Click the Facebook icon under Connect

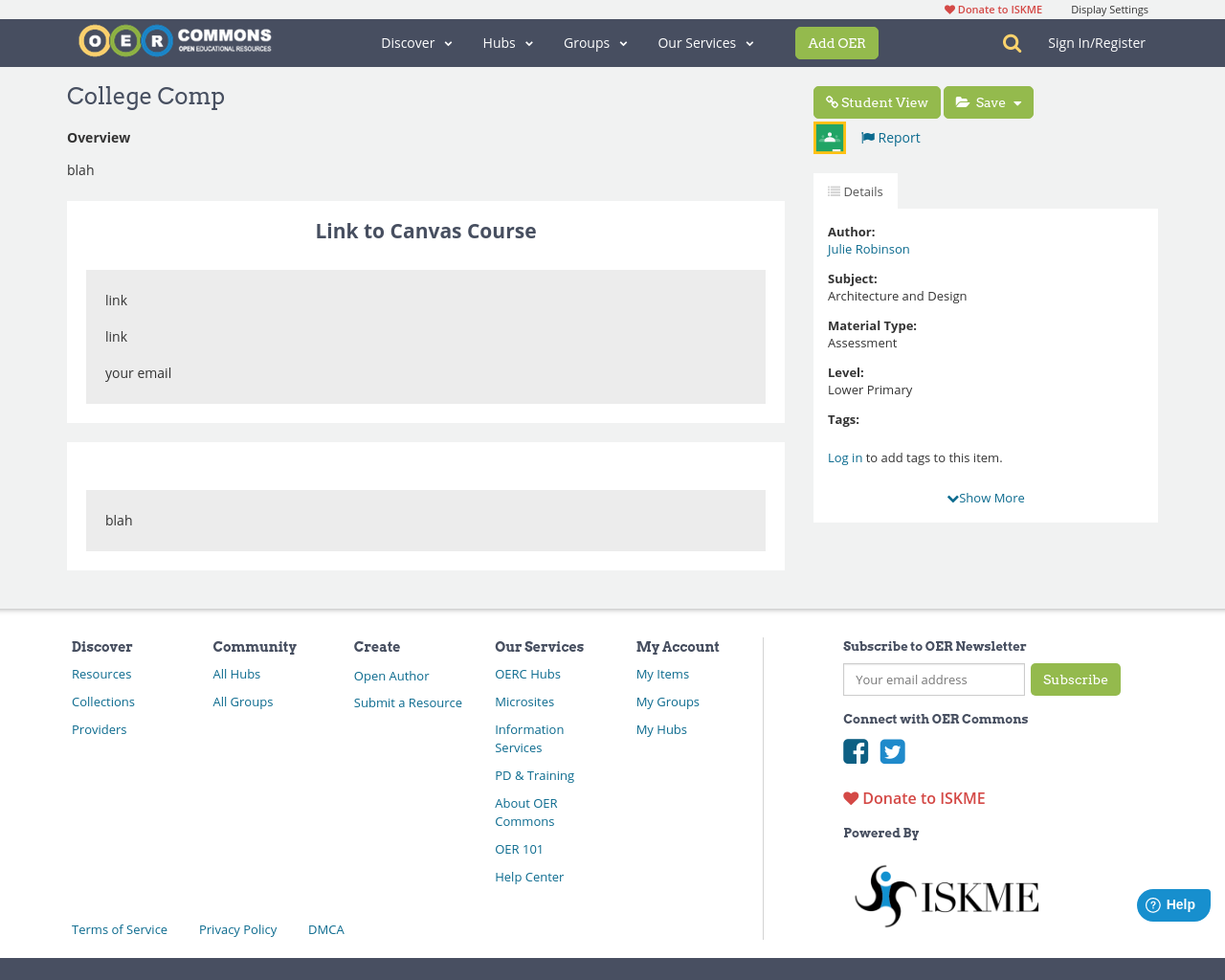(857, 752)
